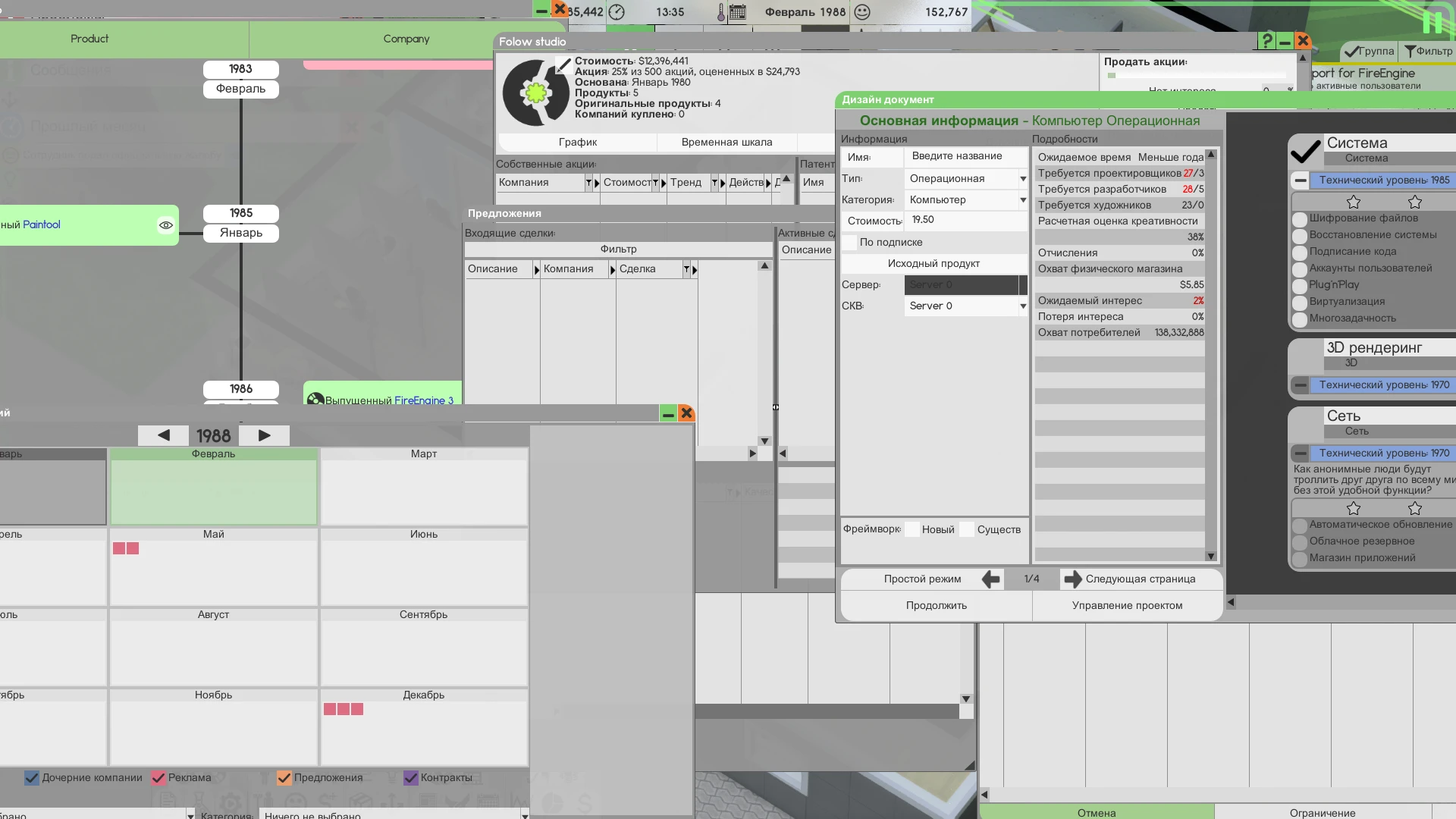The image size is (1456, 819).
Task: Select the Company tab at the top
Action: tap(406, 38)
